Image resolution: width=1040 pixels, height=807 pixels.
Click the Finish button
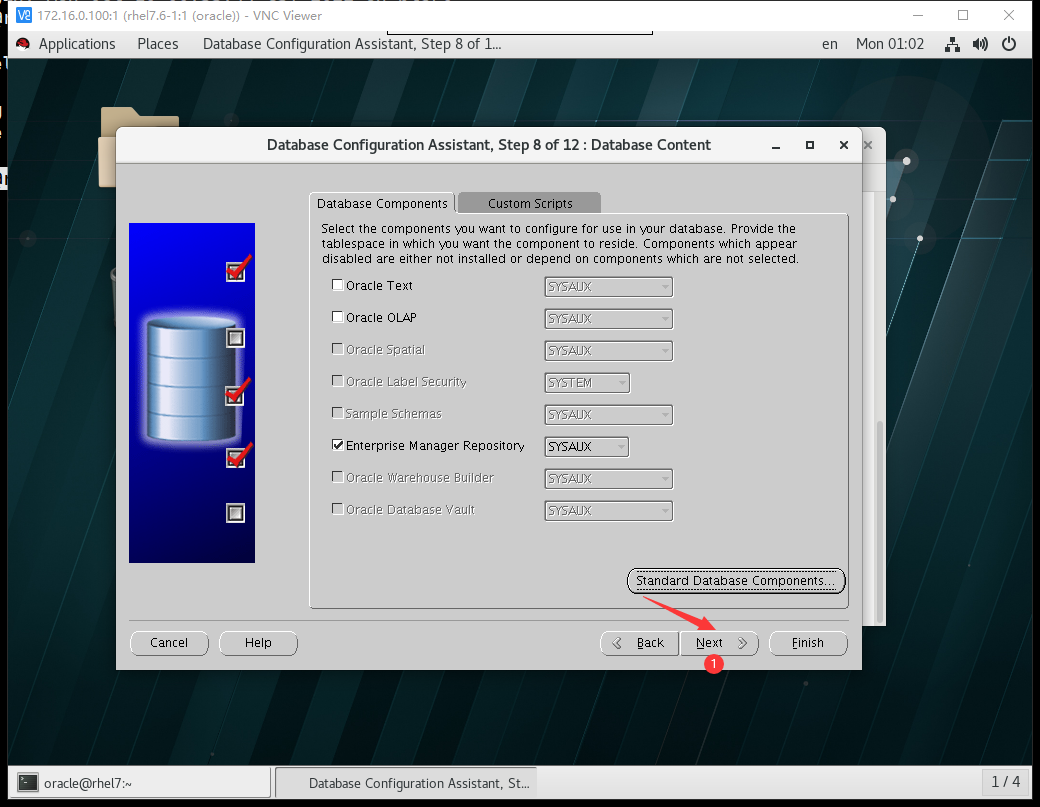(808, 643)
